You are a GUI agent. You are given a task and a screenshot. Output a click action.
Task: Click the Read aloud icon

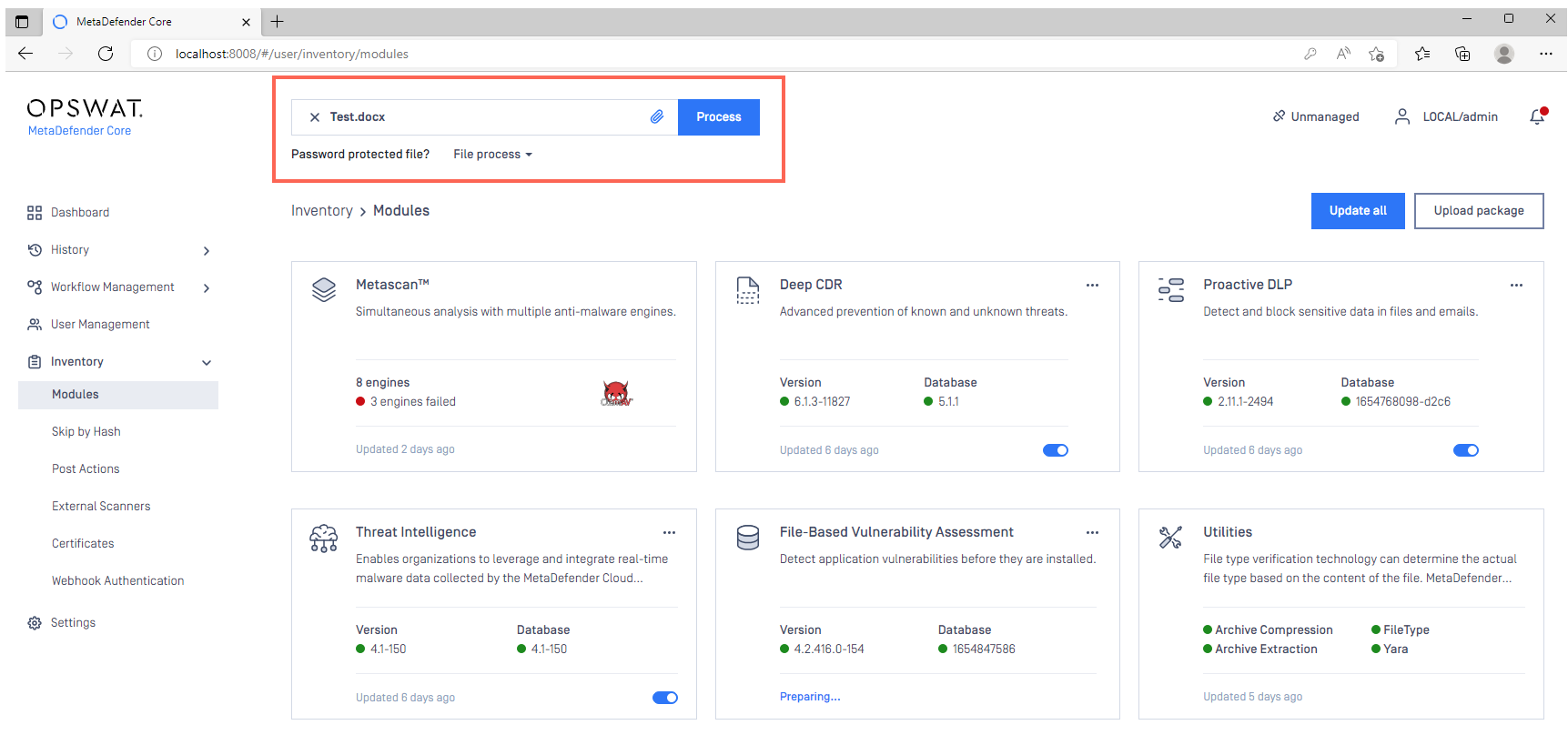[1343, 54]
